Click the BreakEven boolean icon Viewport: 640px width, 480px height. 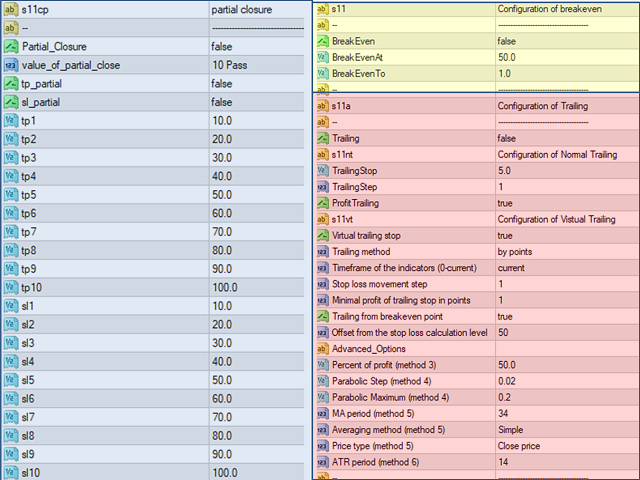(323, 41)
